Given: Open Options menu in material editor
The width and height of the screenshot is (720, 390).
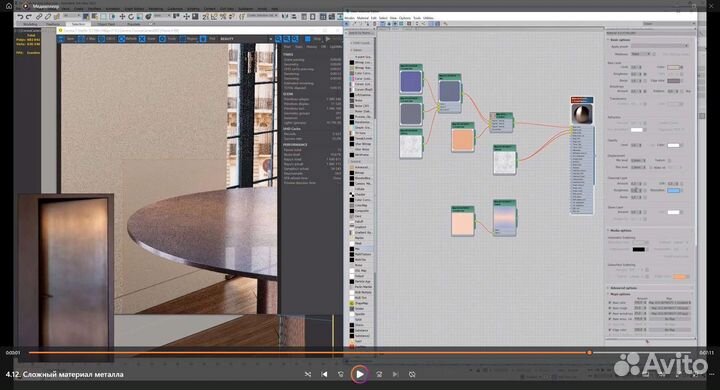Looking at the screenshot, I should point(405,18).
